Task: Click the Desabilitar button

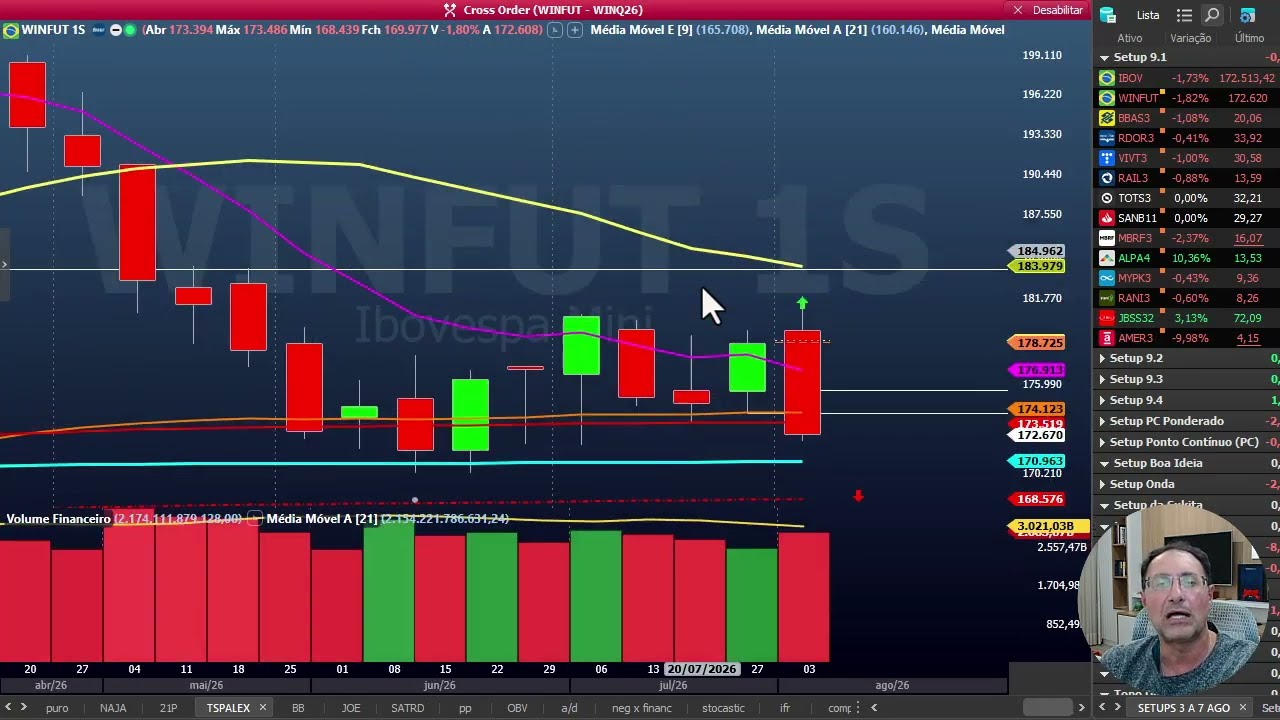Action: (1048, 10)
